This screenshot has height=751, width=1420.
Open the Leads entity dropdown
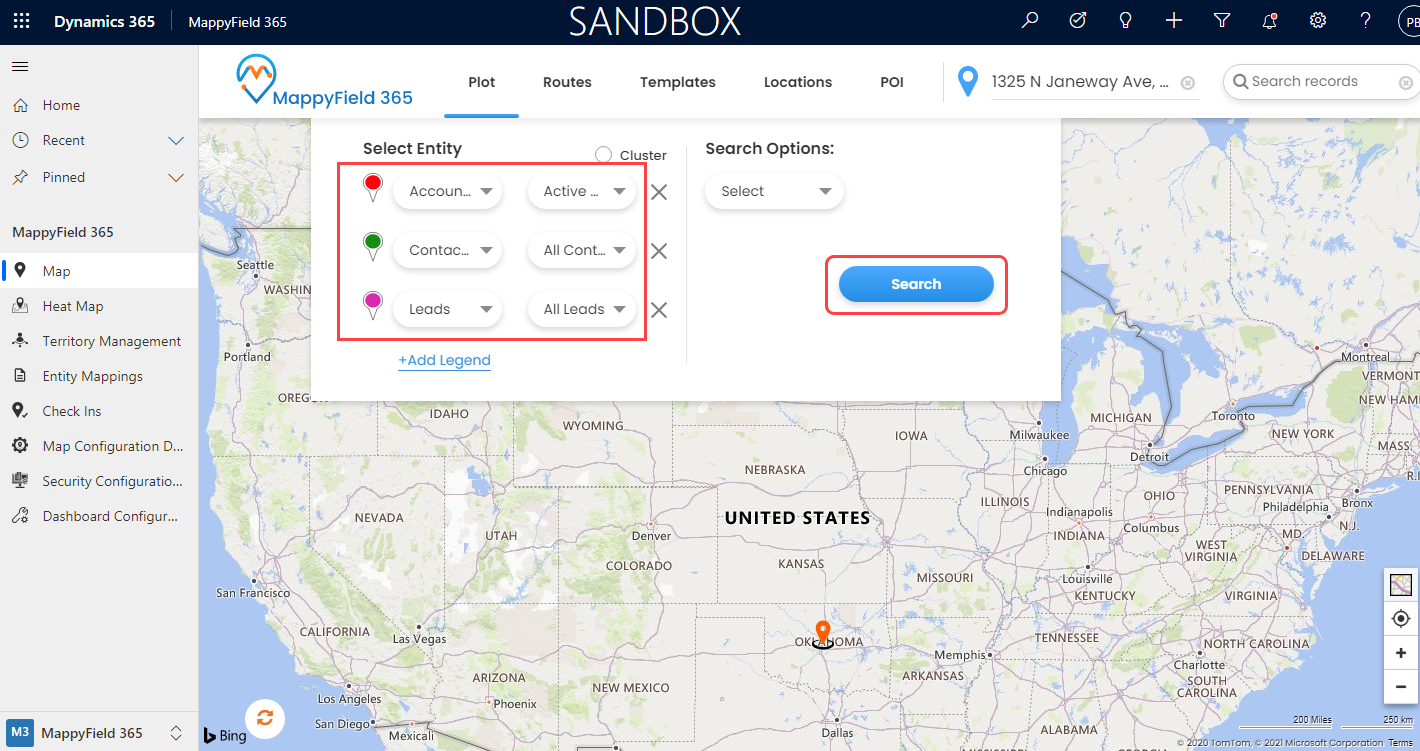coord(447,309)
